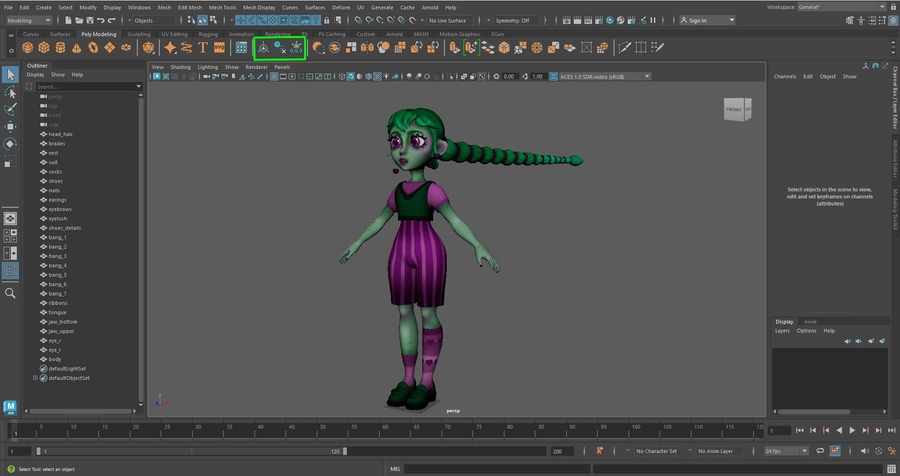Select the Move tool in the toolbox

click(10, 127)
